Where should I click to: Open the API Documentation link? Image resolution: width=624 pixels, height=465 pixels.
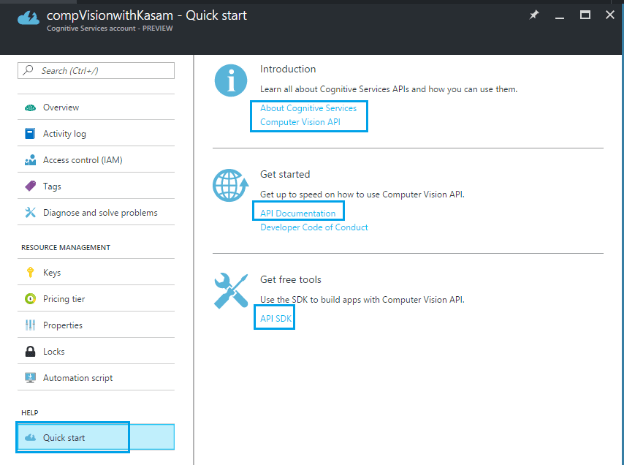click(x=298, y=213)
